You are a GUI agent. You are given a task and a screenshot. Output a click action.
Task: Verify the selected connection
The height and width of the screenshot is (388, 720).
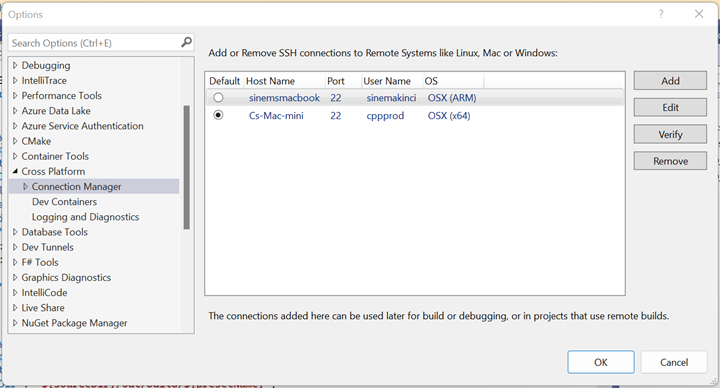pos(670,134)
